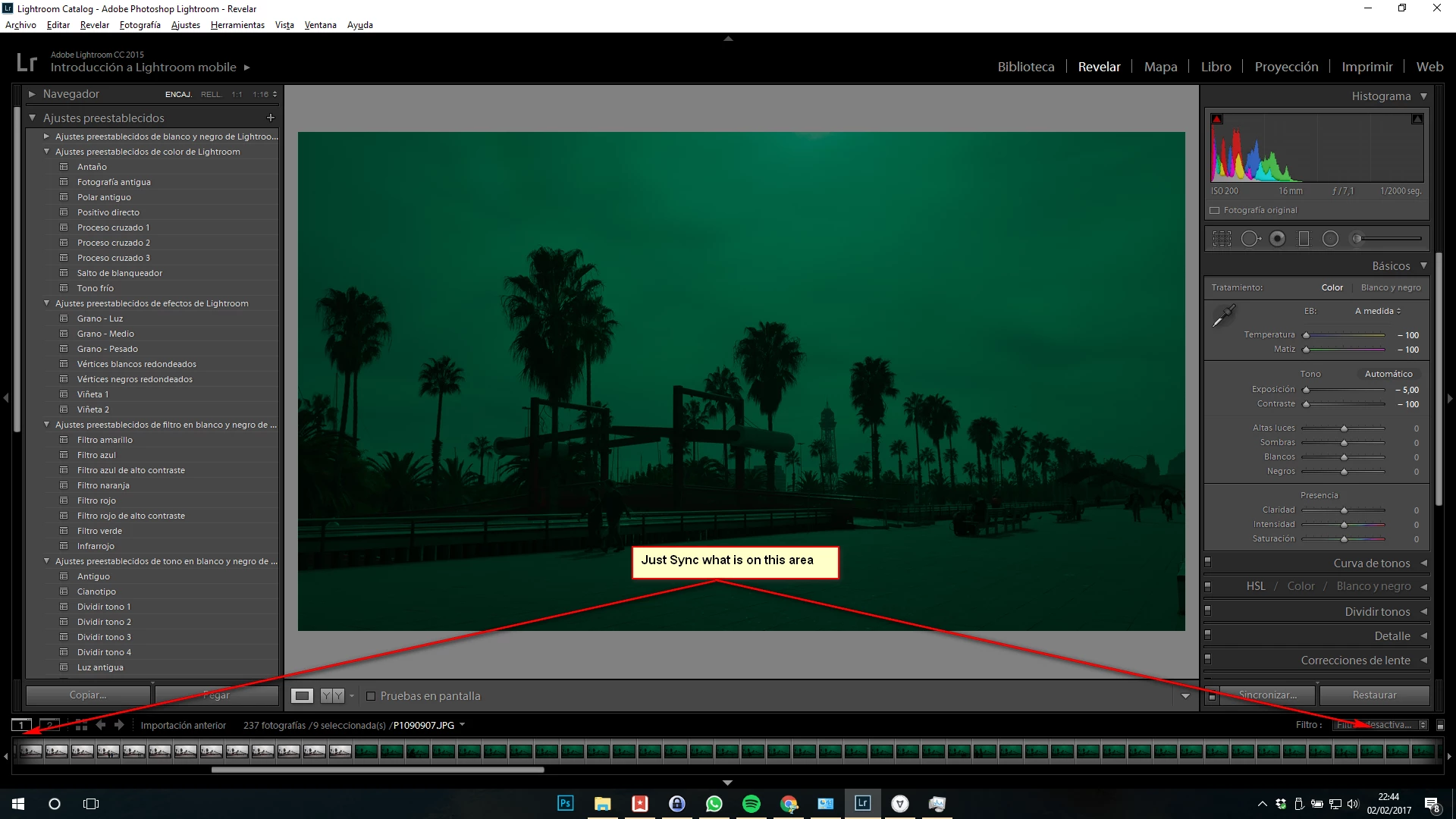Enable Pruebas en pantalla checkbox
Viewport: 1456px width, 819px height.
click(x=371, y=696)
